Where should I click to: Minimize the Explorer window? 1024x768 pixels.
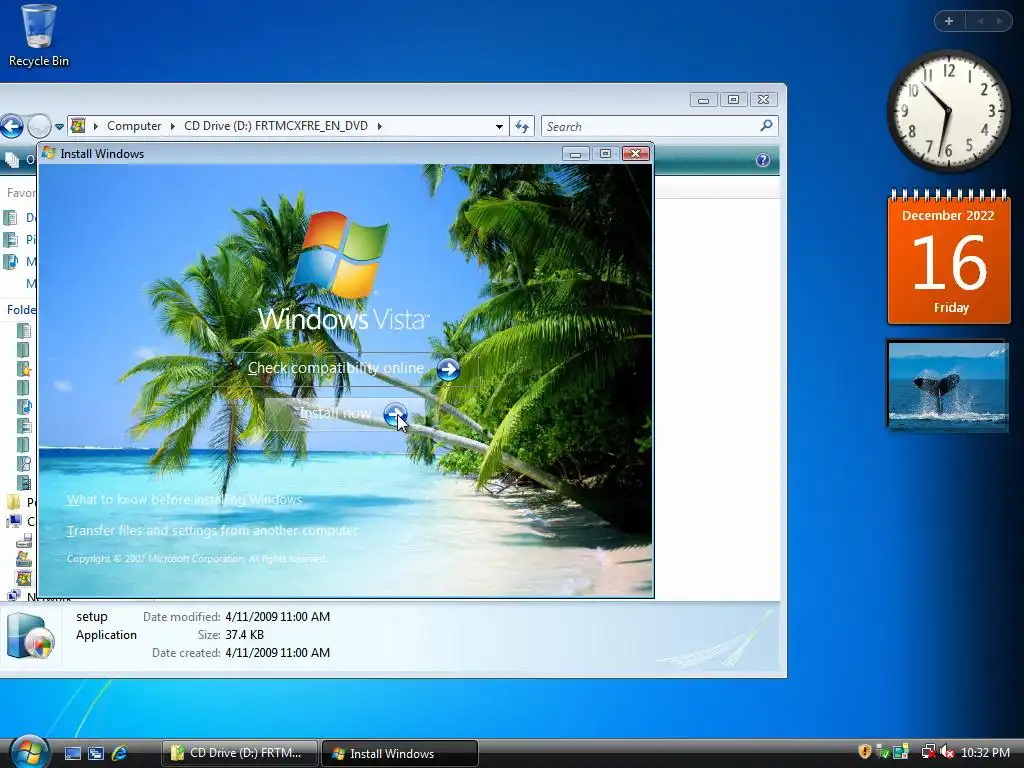(703, 100)
